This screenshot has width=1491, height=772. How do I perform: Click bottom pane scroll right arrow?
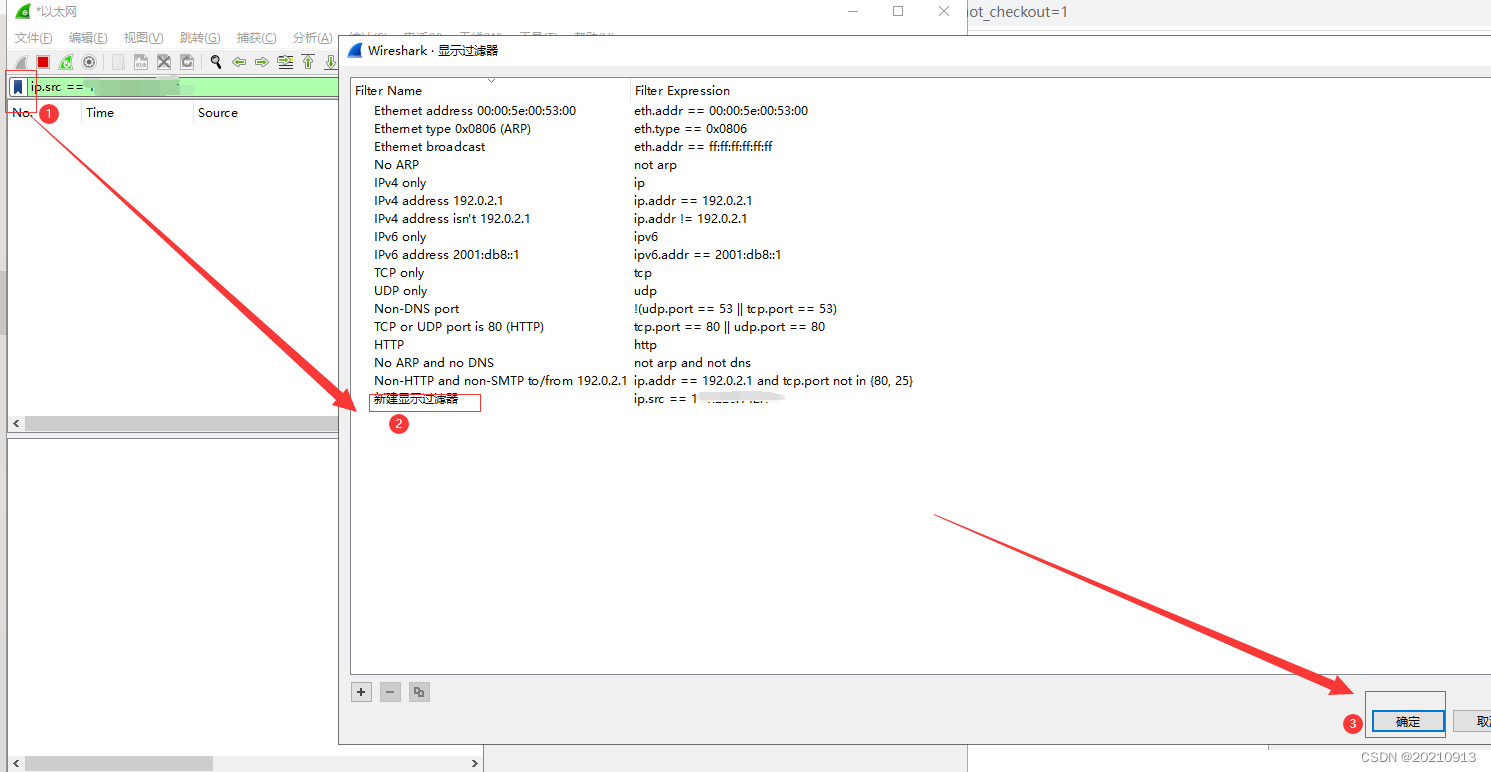[475, 763]
